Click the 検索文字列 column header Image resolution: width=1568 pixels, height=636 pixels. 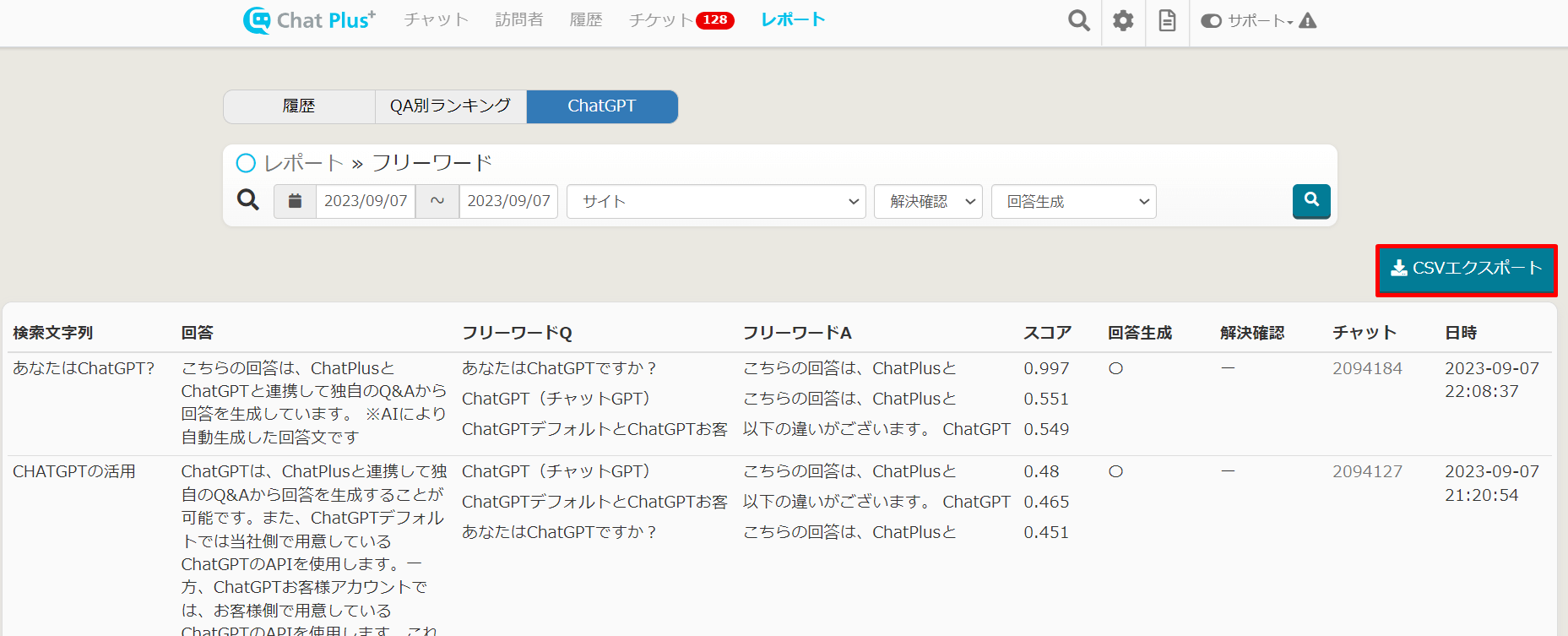click(53, 333)
